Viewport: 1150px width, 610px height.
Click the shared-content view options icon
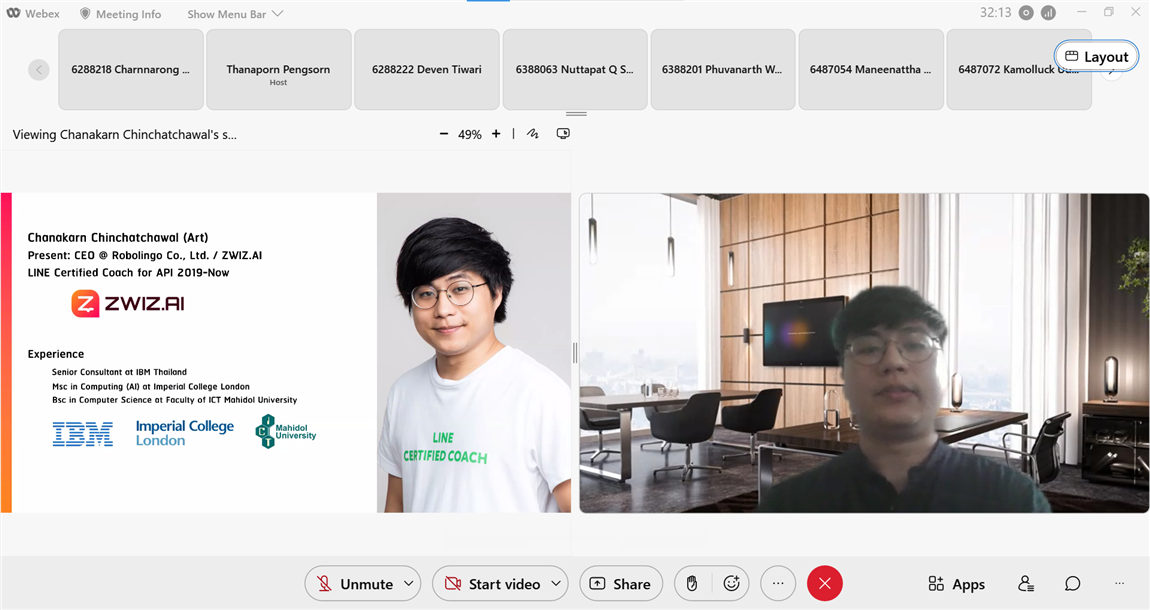click(563, 134)
